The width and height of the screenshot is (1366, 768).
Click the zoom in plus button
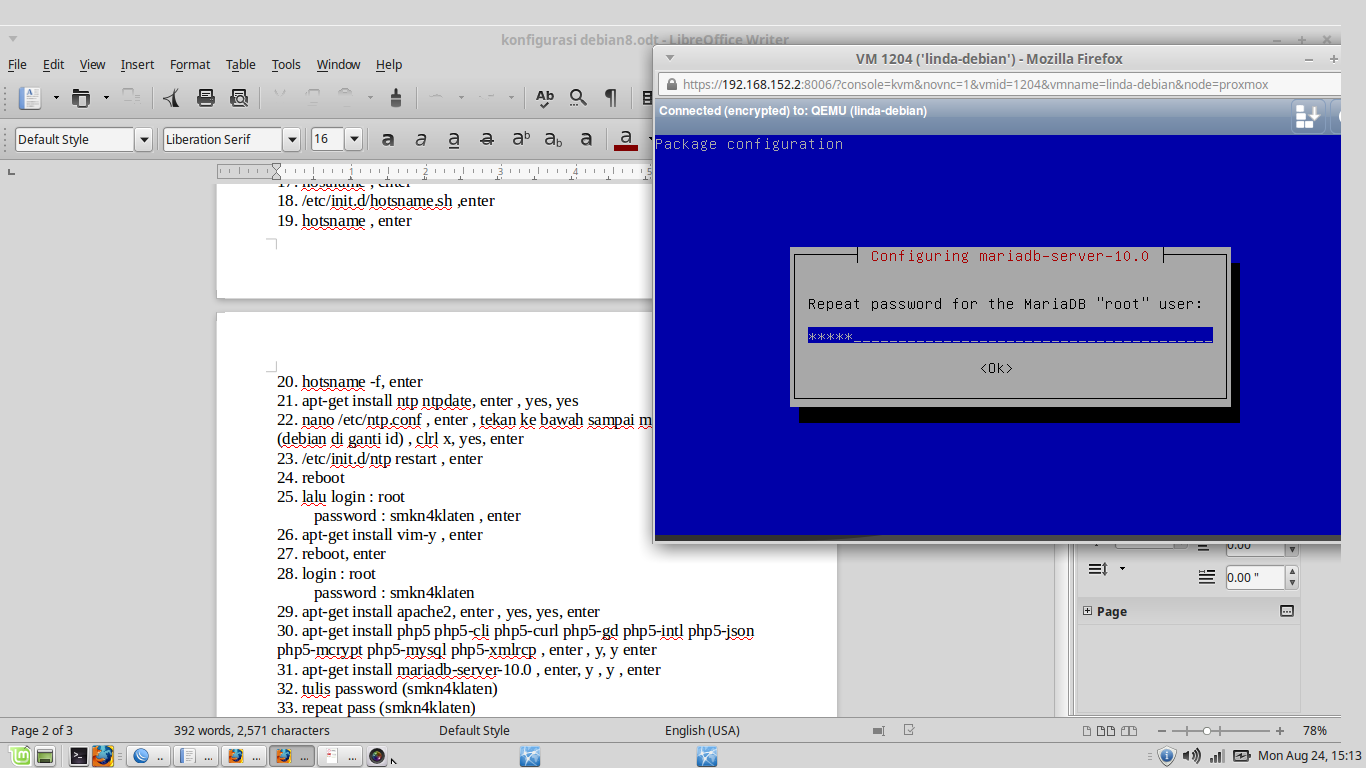[x=1278, y=731]
